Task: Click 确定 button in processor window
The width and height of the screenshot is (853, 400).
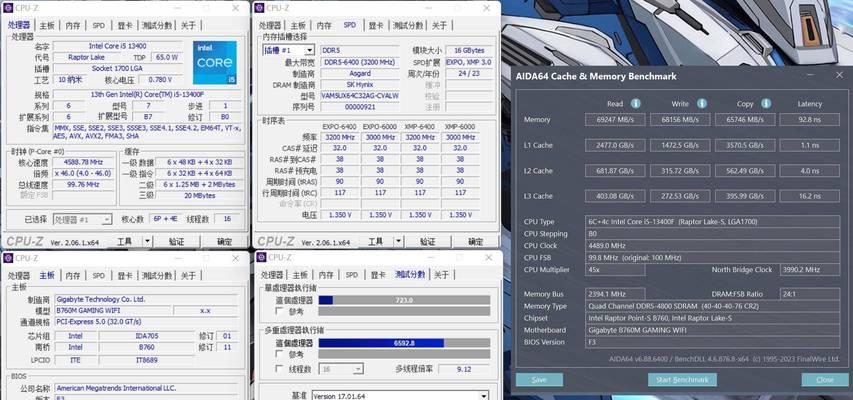Action: pyautogui.click(x=224, y=241)
